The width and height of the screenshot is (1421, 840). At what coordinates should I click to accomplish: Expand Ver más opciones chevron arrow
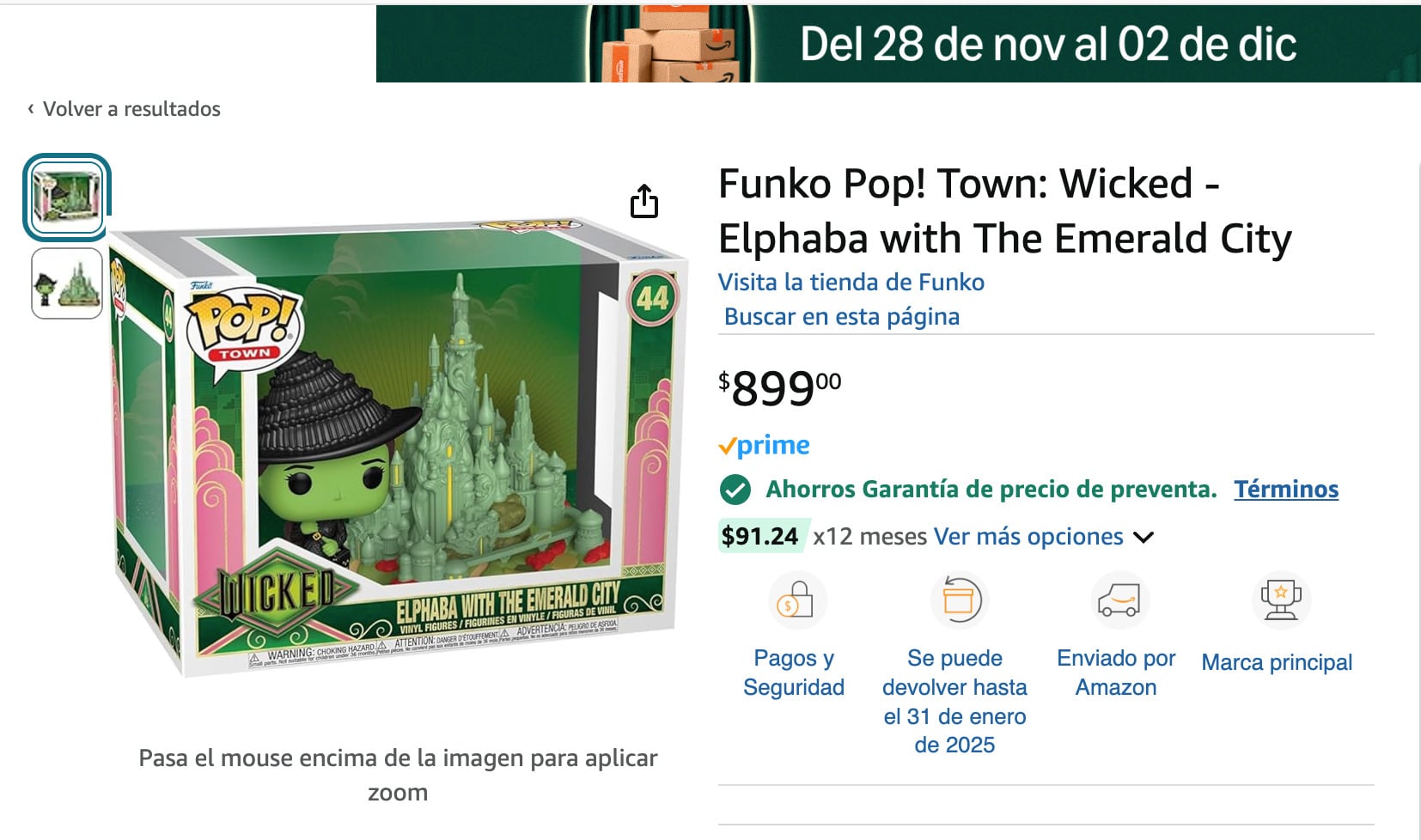[x=1143, y=538]
